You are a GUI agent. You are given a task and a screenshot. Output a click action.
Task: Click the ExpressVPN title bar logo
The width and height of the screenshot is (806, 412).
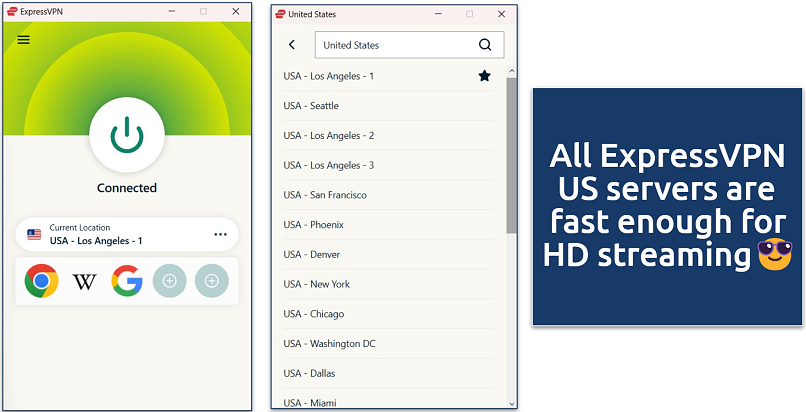[12, 11]
